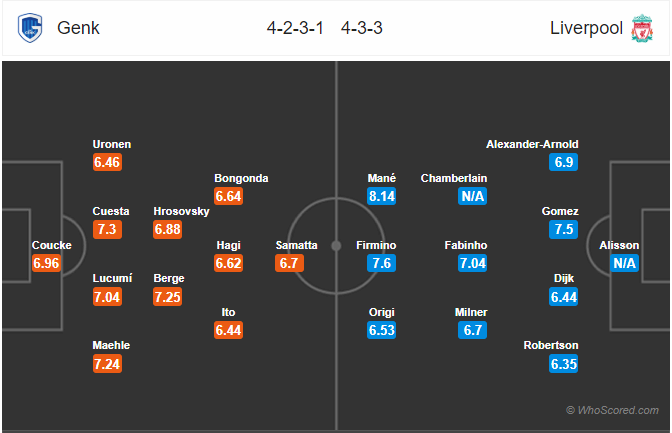
Task: Open the Liverpool team name link
Action: (586, 28)
